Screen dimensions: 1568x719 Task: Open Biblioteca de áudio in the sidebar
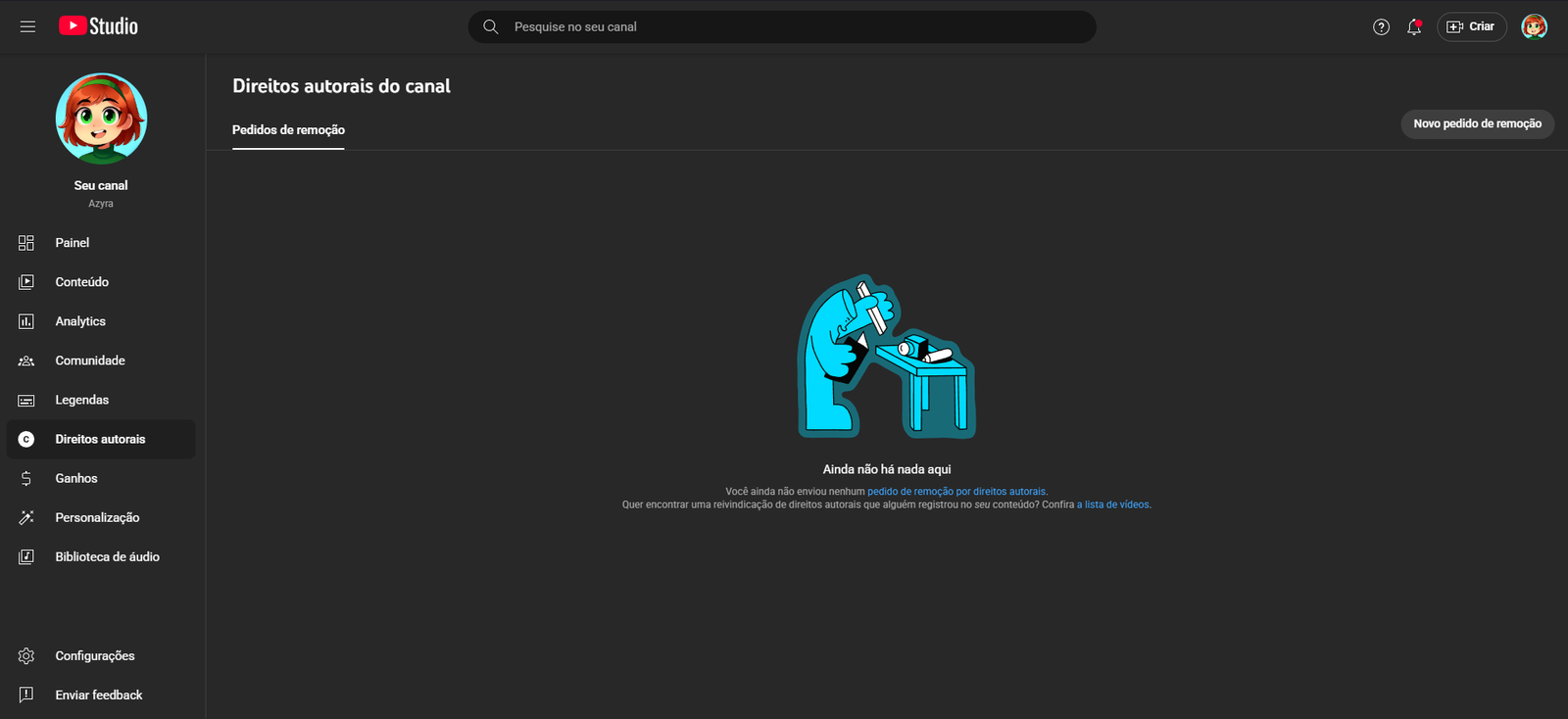tap(101, 556)
